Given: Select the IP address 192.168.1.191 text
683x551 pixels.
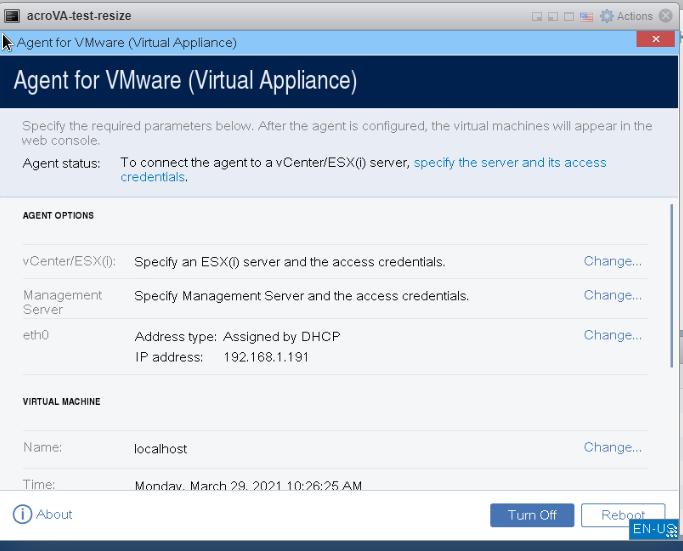Looking at the screenshot, I should (x=266, y=357).
